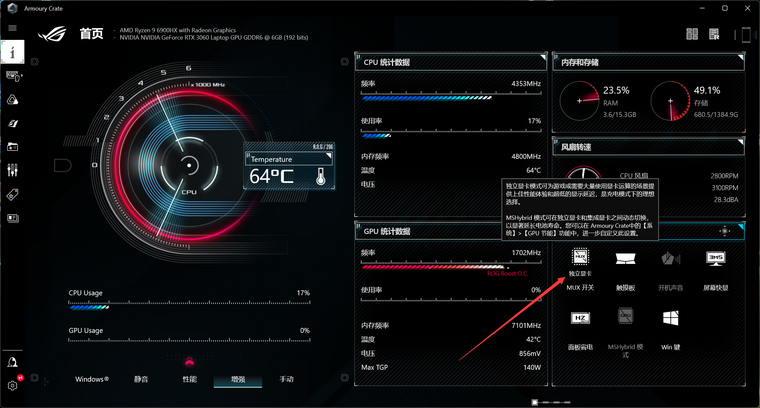This screenshot has width=760, height=408.
Task: Open the hamburger menu in the sidebar
Action: (12, 28)
